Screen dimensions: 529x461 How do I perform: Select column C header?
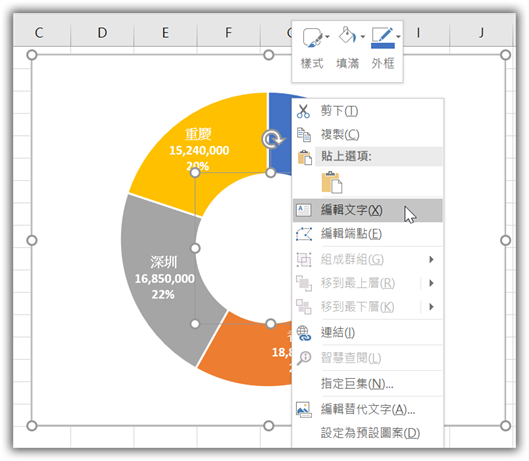[x=39, y=33]
